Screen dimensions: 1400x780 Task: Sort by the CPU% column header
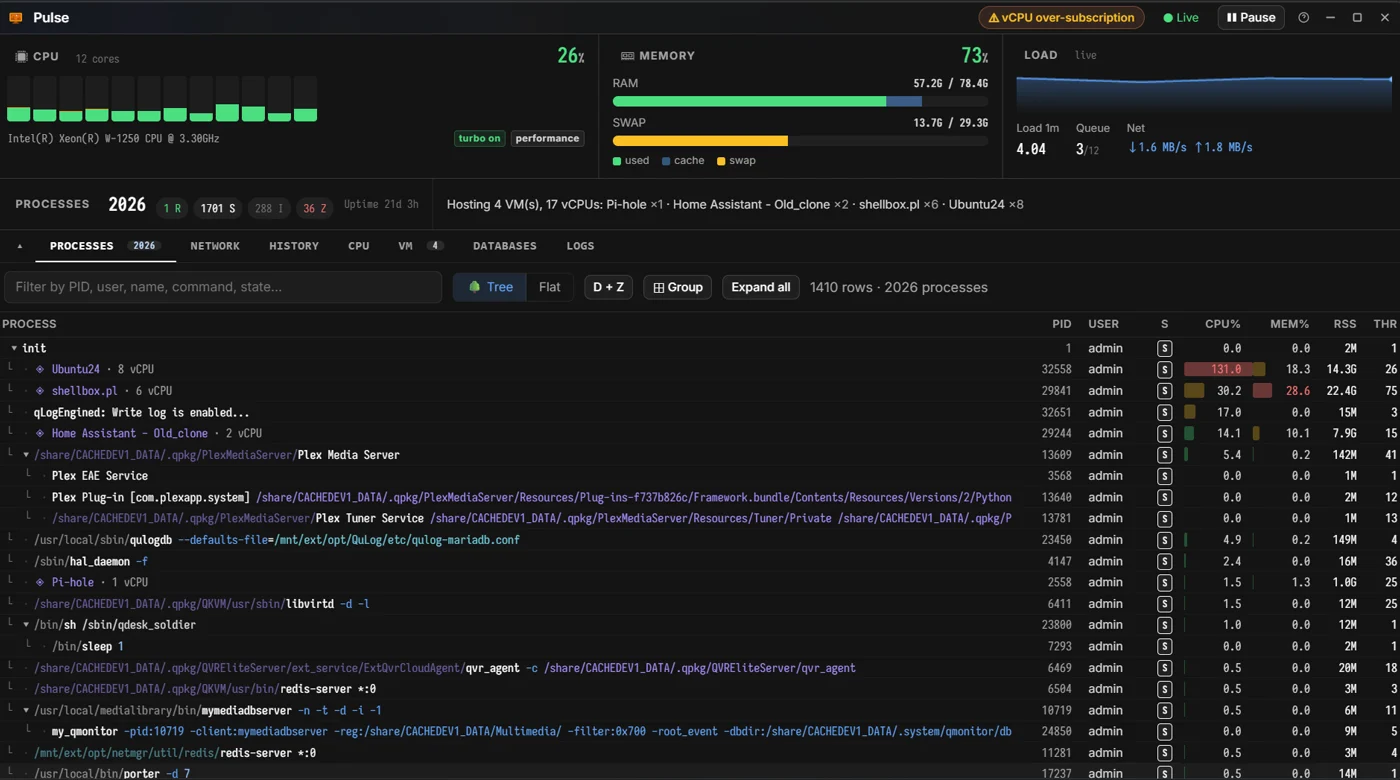click(x=1222, y=324)
